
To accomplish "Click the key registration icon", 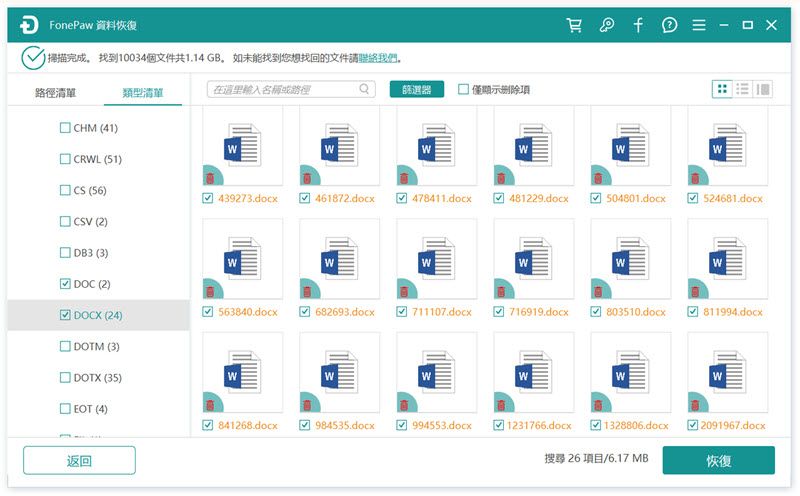I will (x=606, y=25).
